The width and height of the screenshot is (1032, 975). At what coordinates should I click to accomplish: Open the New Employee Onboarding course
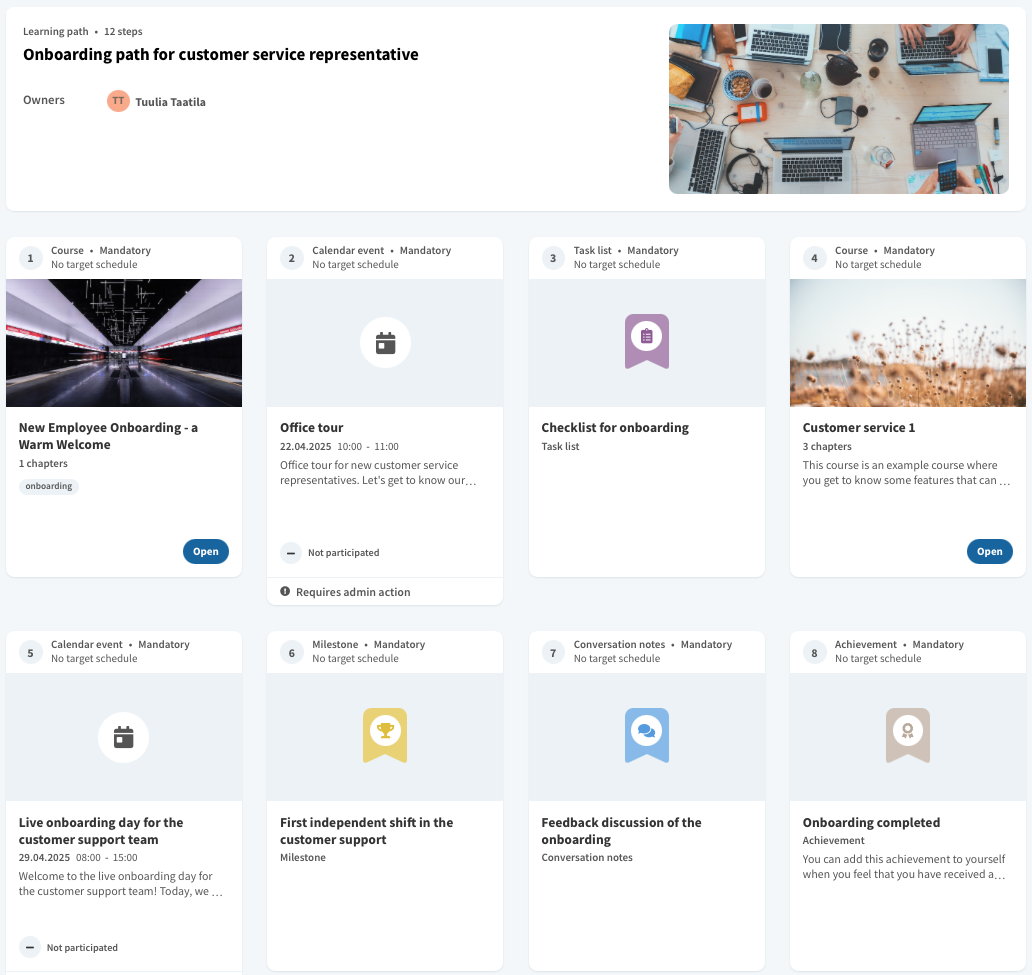click(x=205, y=551)
